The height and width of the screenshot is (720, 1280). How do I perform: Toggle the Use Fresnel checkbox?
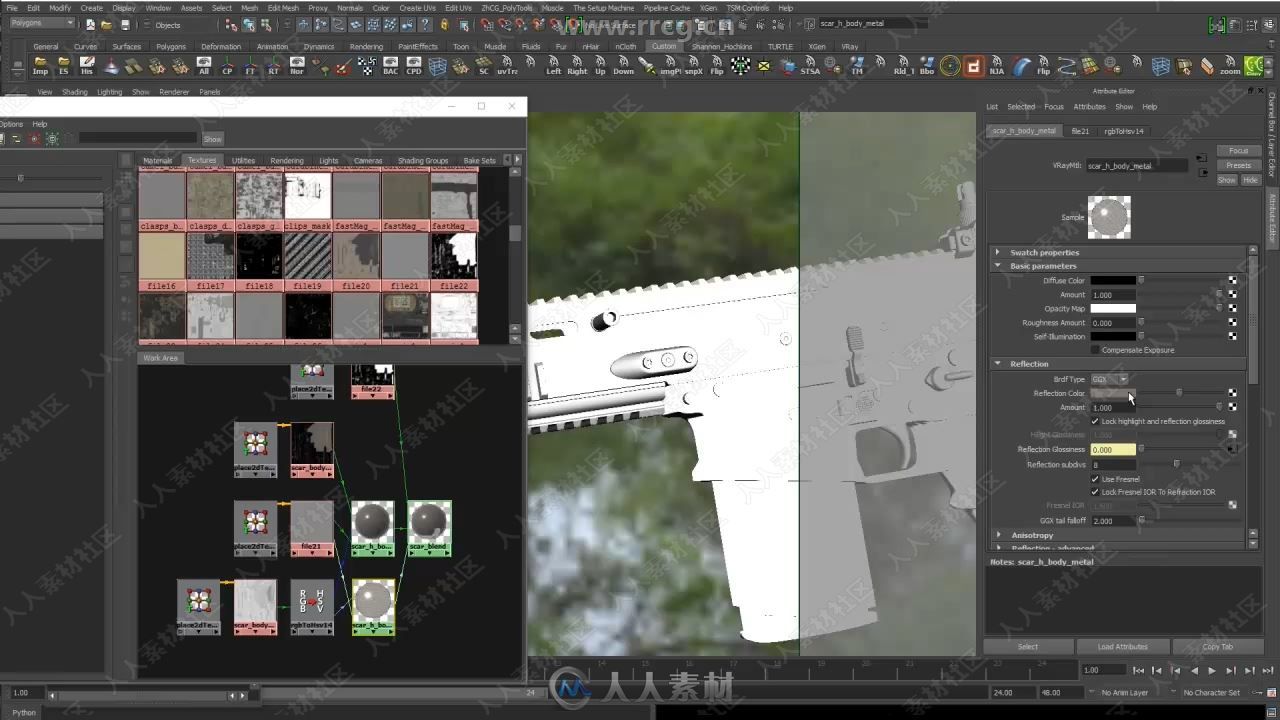pos(1095,479)
